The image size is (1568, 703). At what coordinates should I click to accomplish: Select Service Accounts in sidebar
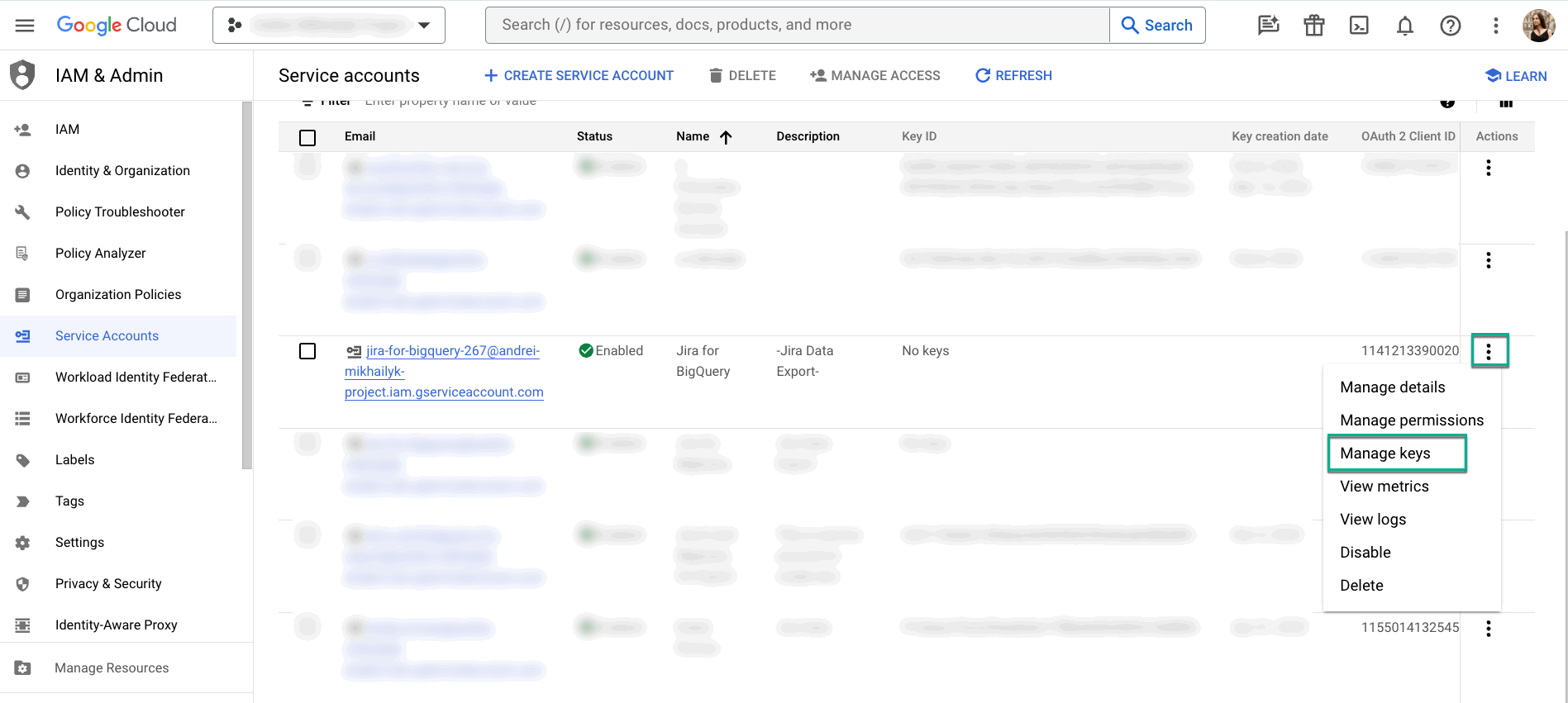(x=118, y=336)
